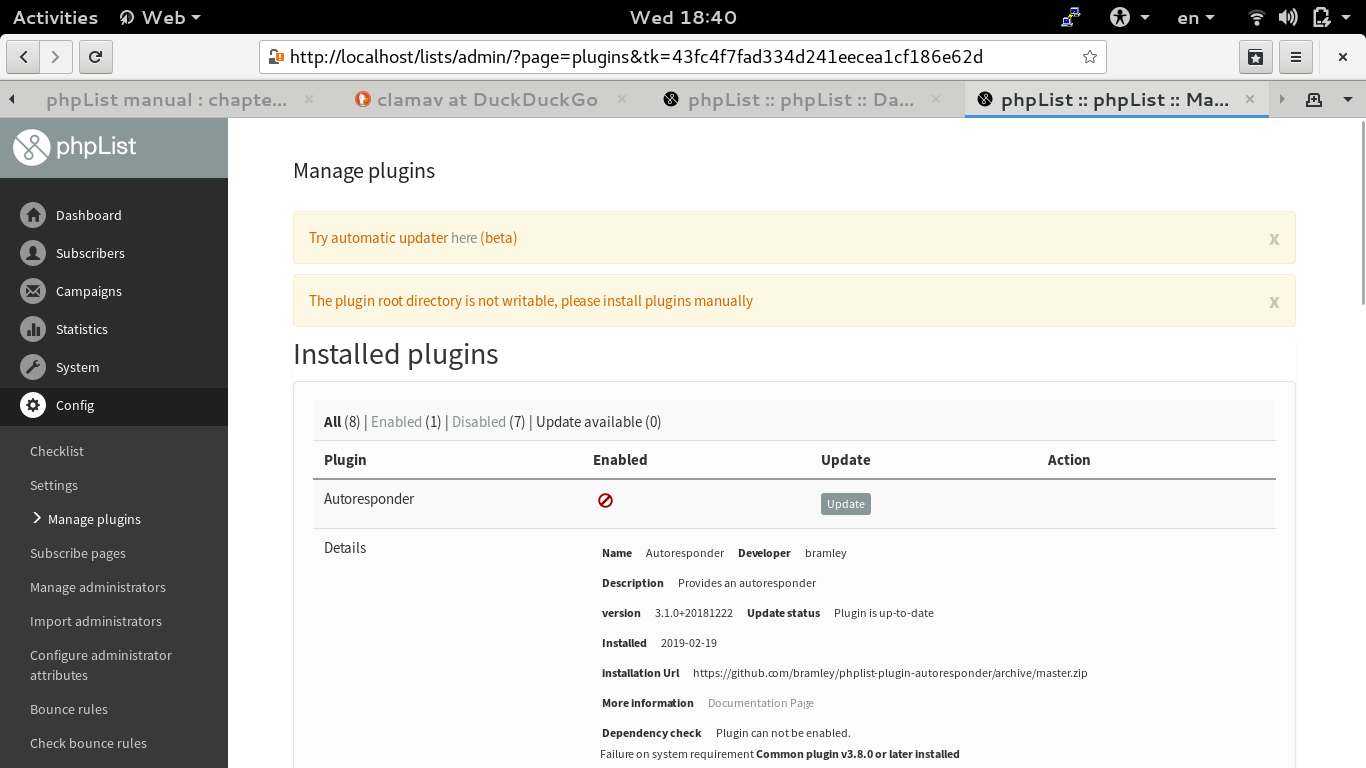This screenshot has width=1366, height=768.
Task: Expand the Manage plugins chevron
Action: coord(37,519)
